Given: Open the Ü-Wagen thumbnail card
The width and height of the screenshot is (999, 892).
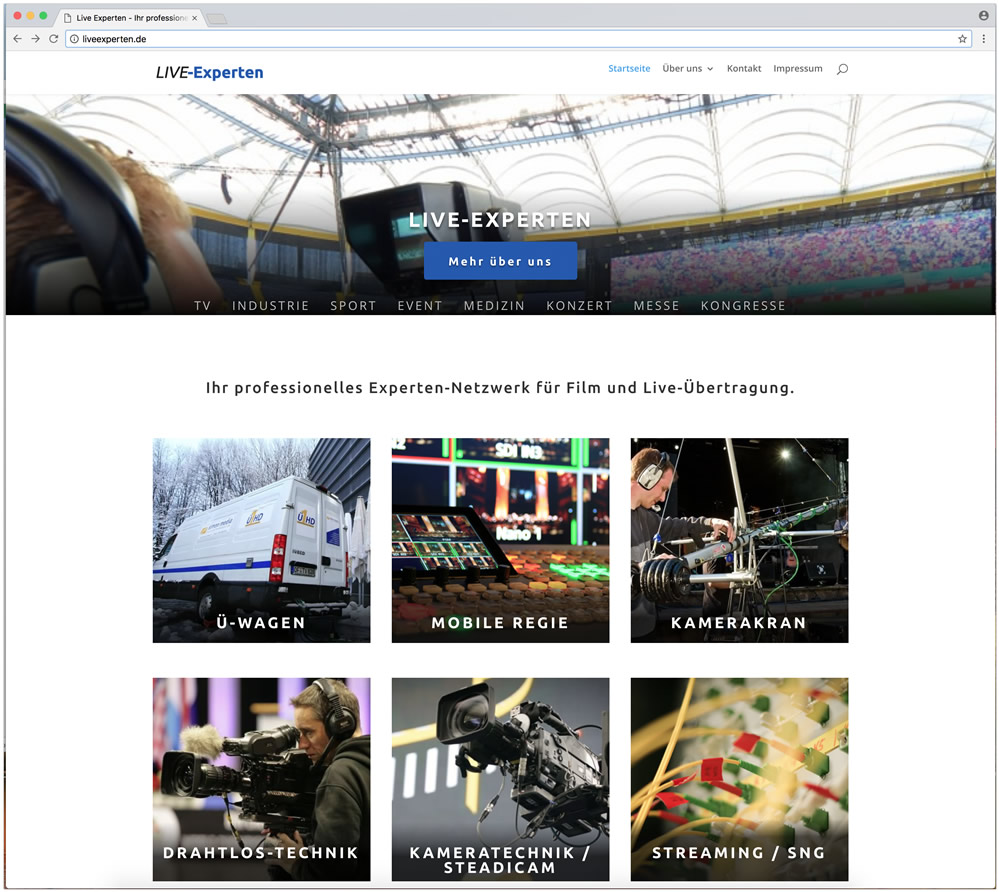Looking at the screenshot, I should click(x=261, y=540).
